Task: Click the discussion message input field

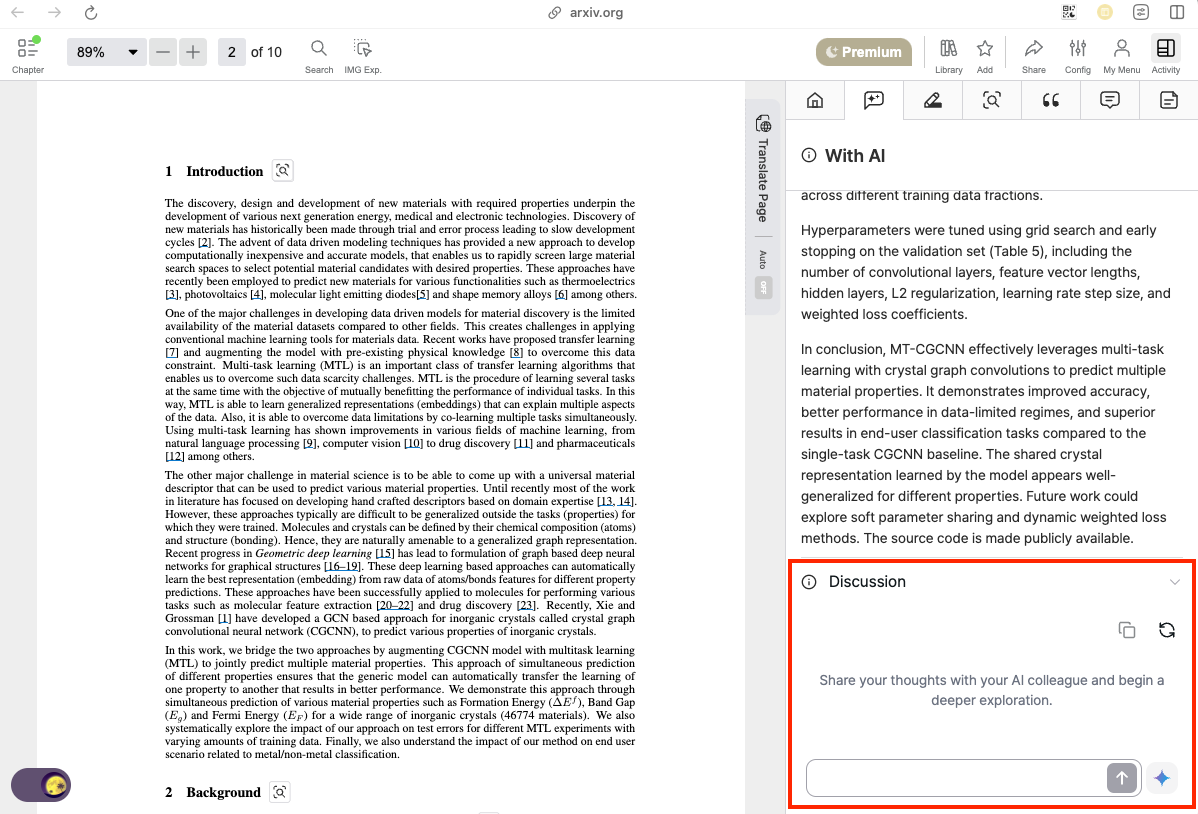Action: (x=956, y=778)
